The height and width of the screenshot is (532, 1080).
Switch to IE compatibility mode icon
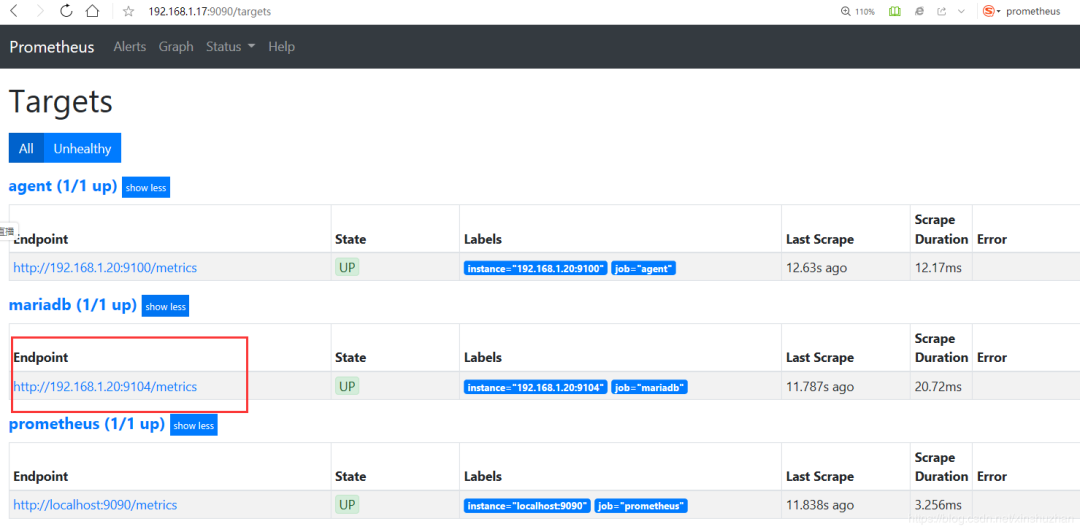coord(918,11)
